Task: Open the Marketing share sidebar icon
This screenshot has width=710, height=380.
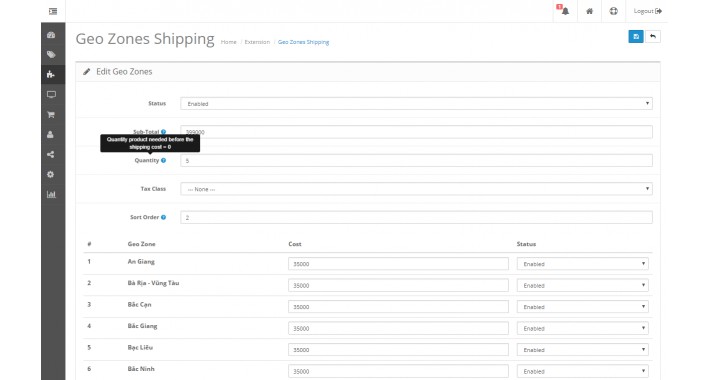Action: (x=51, y=154)
